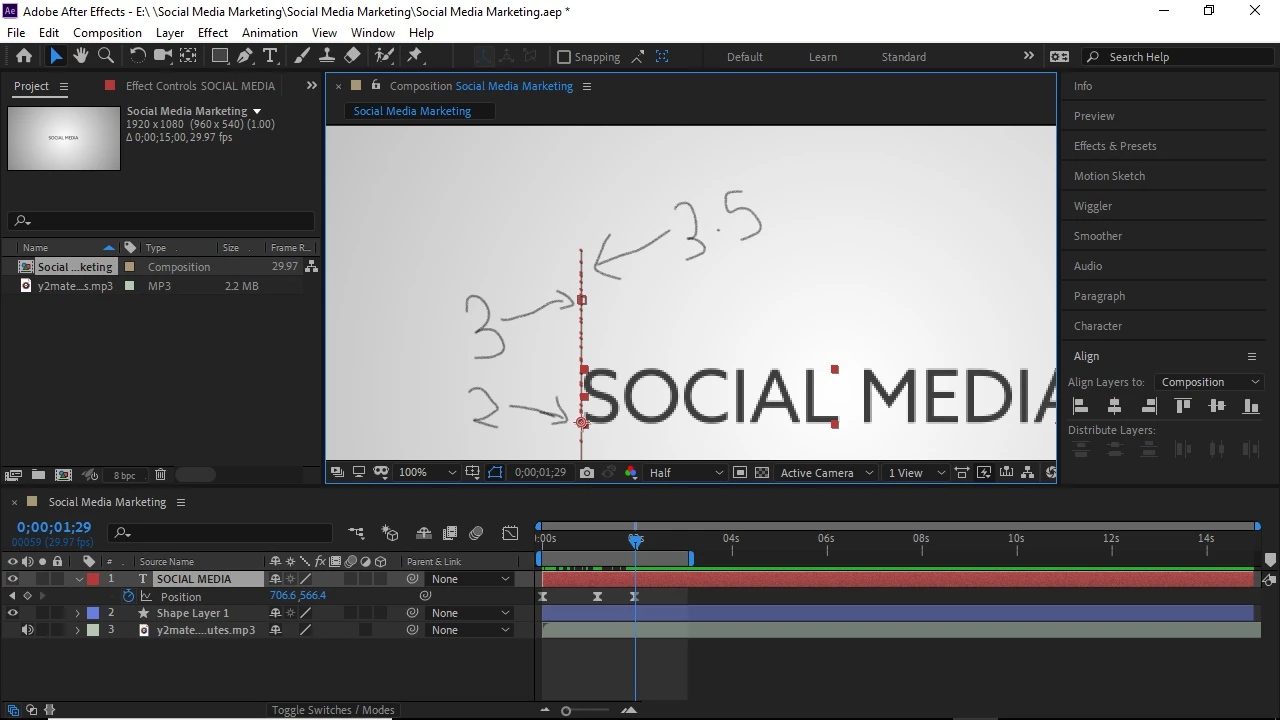Open the Graph Editor in timeline

click(x=510, y=533)
